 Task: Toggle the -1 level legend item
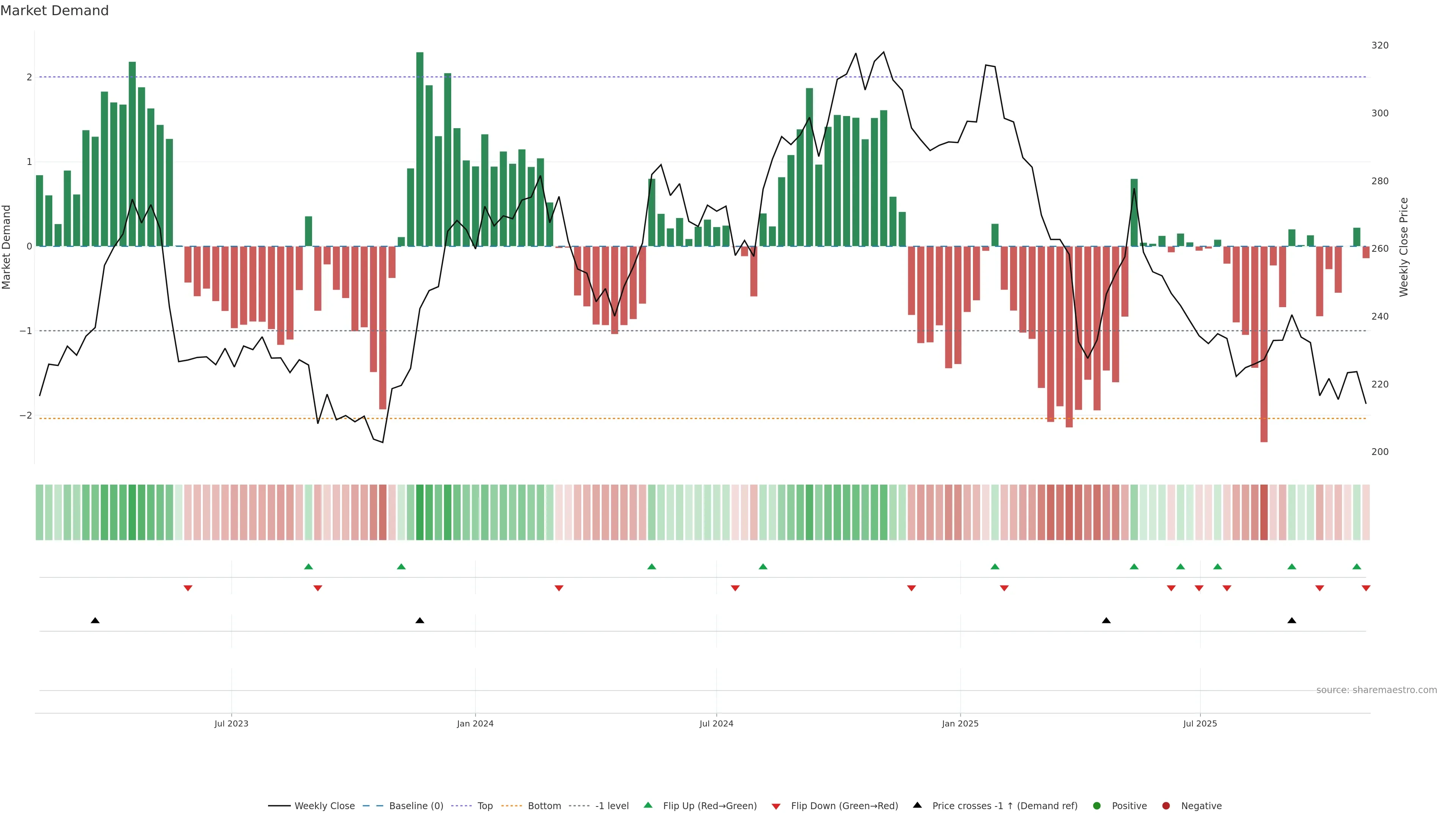pyautogui.click(x=612, y=806)
